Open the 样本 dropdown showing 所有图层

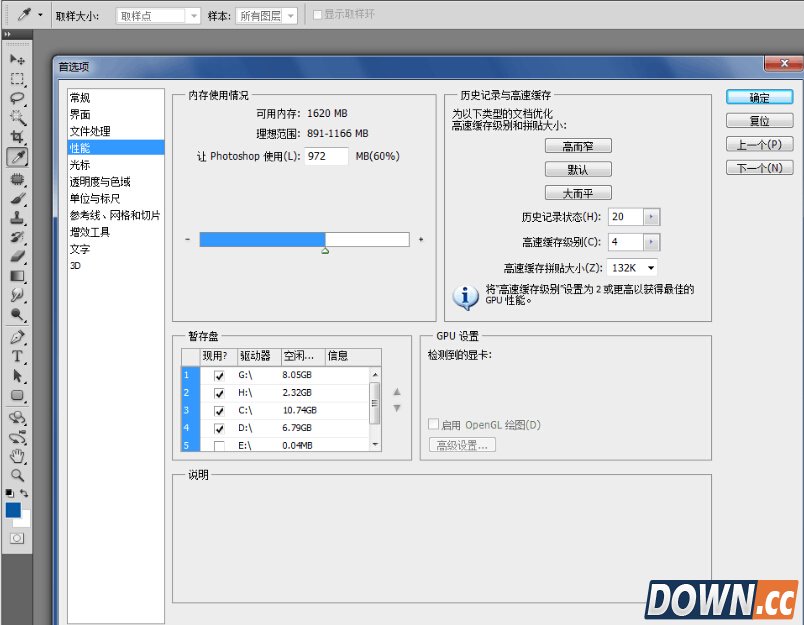tap(265, 14)
